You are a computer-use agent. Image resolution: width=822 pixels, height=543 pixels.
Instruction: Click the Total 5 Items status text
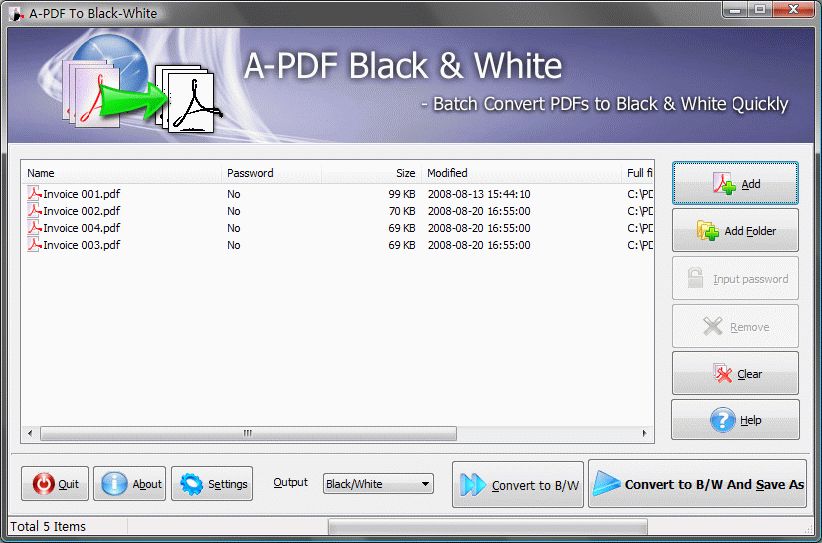click(x=48, y=527)
